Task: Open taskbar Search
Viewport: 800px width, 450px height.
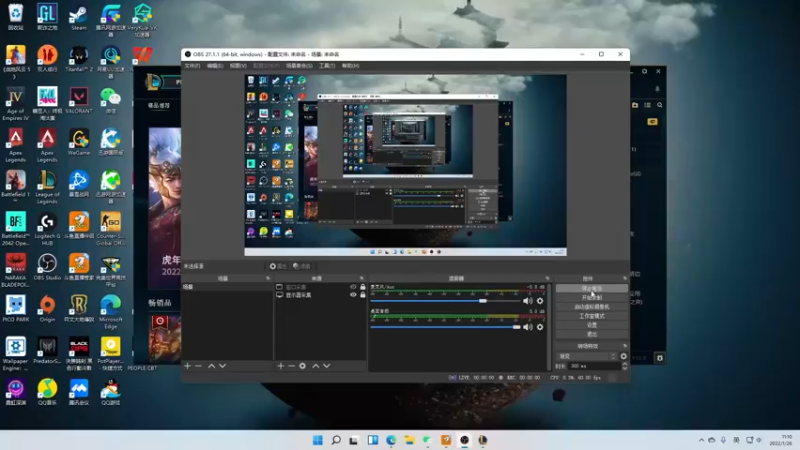Action: (336, 440)
